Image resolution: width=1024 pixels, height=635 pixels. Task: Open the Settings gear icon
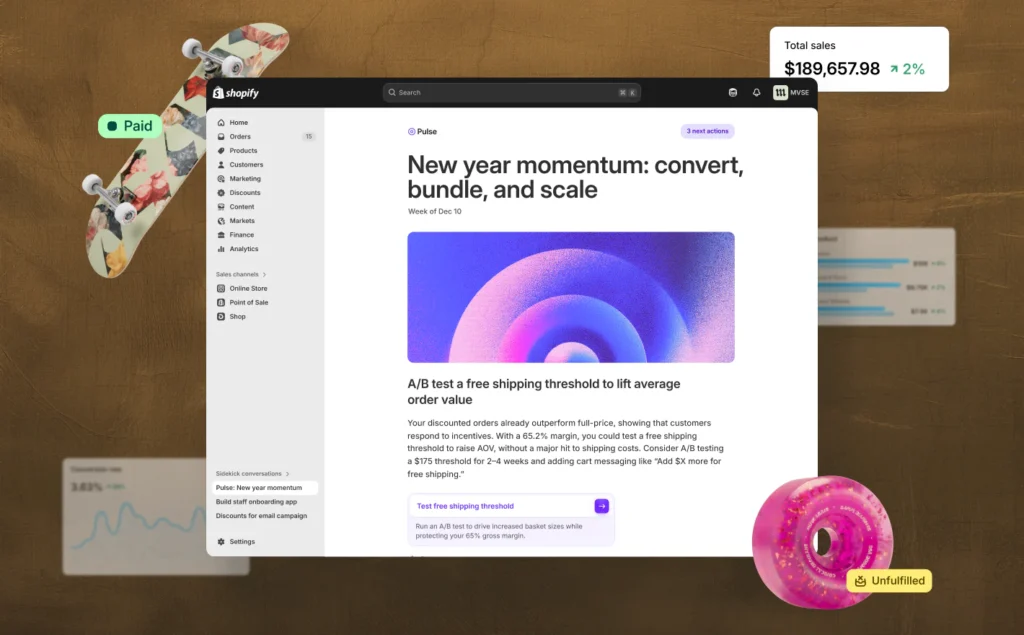(x=221, y=542)
